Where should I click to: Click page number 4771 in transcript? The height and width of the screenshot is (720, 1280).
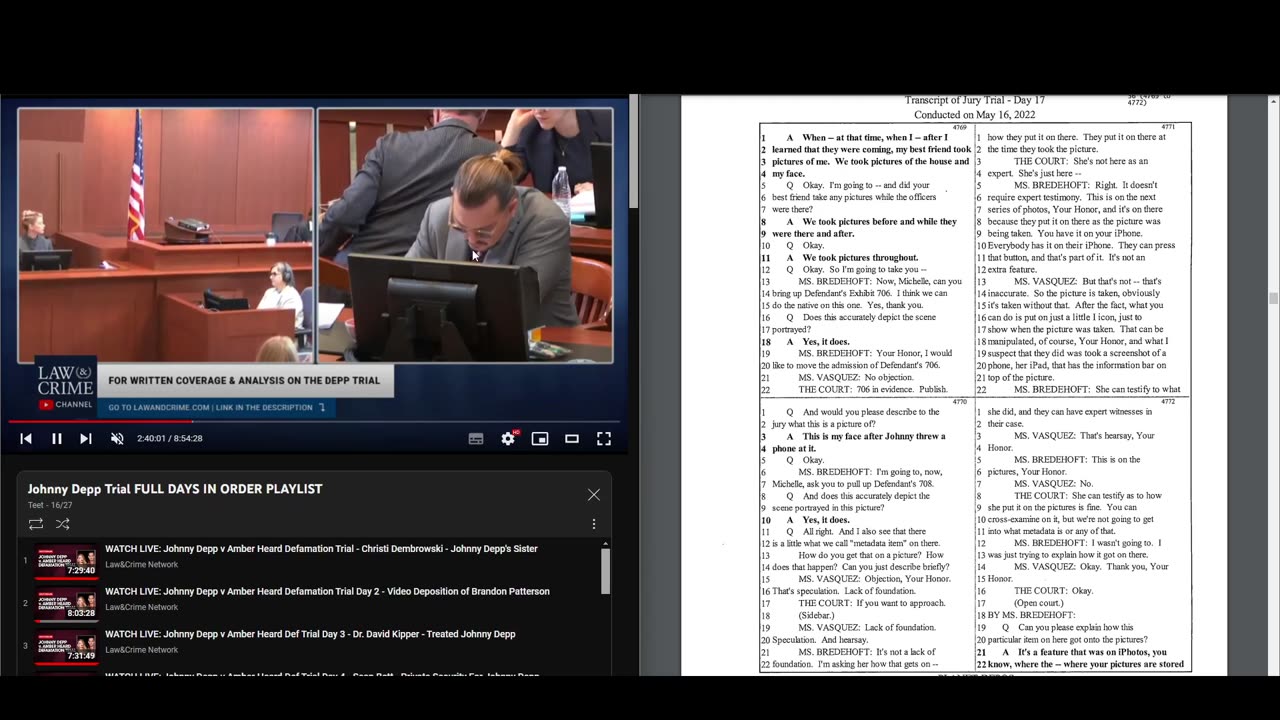coord(1167,127)
